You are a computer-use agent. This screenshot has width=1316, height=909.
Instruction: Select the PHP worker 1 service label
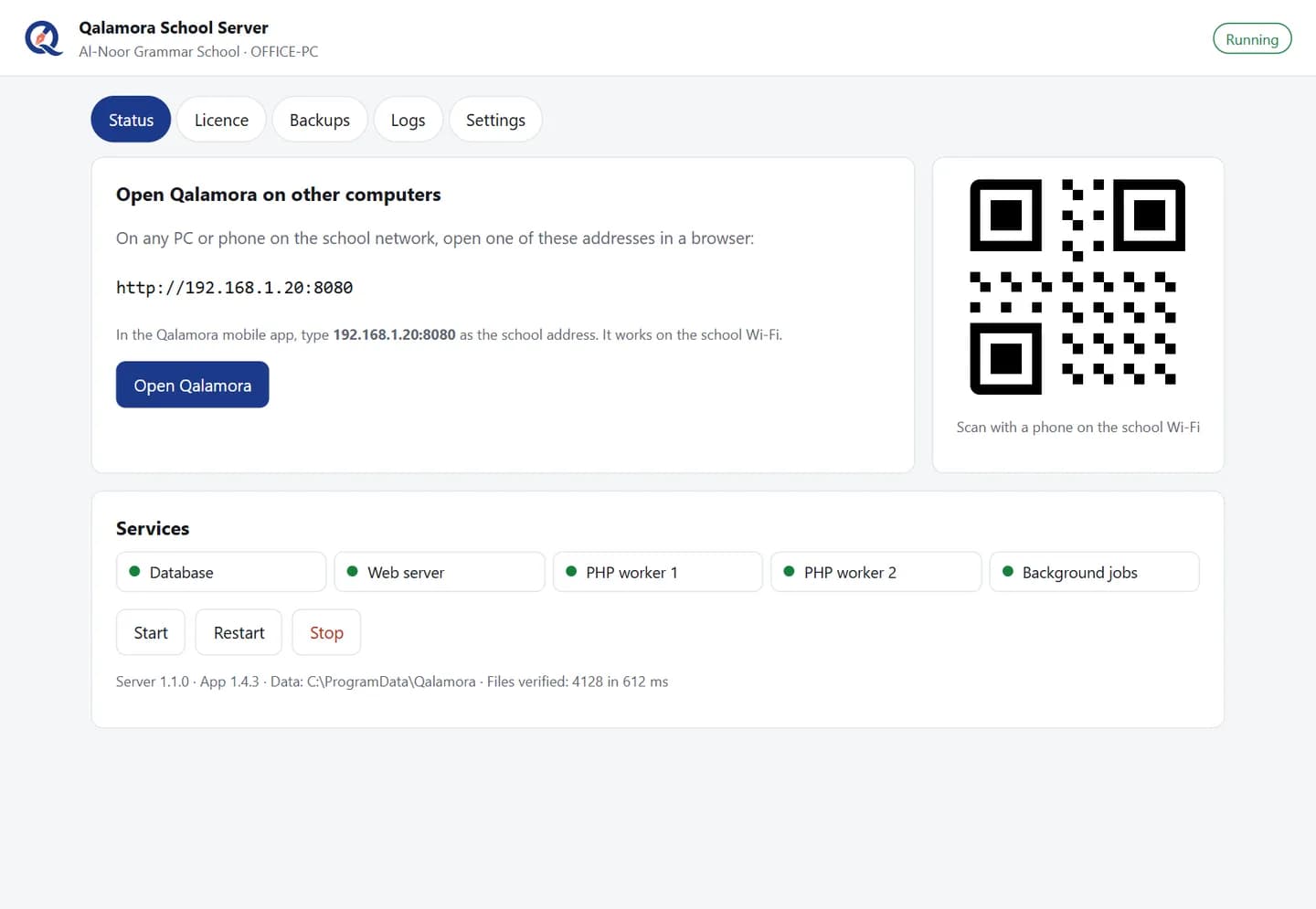pyautogui.click(x=631, y=573)
